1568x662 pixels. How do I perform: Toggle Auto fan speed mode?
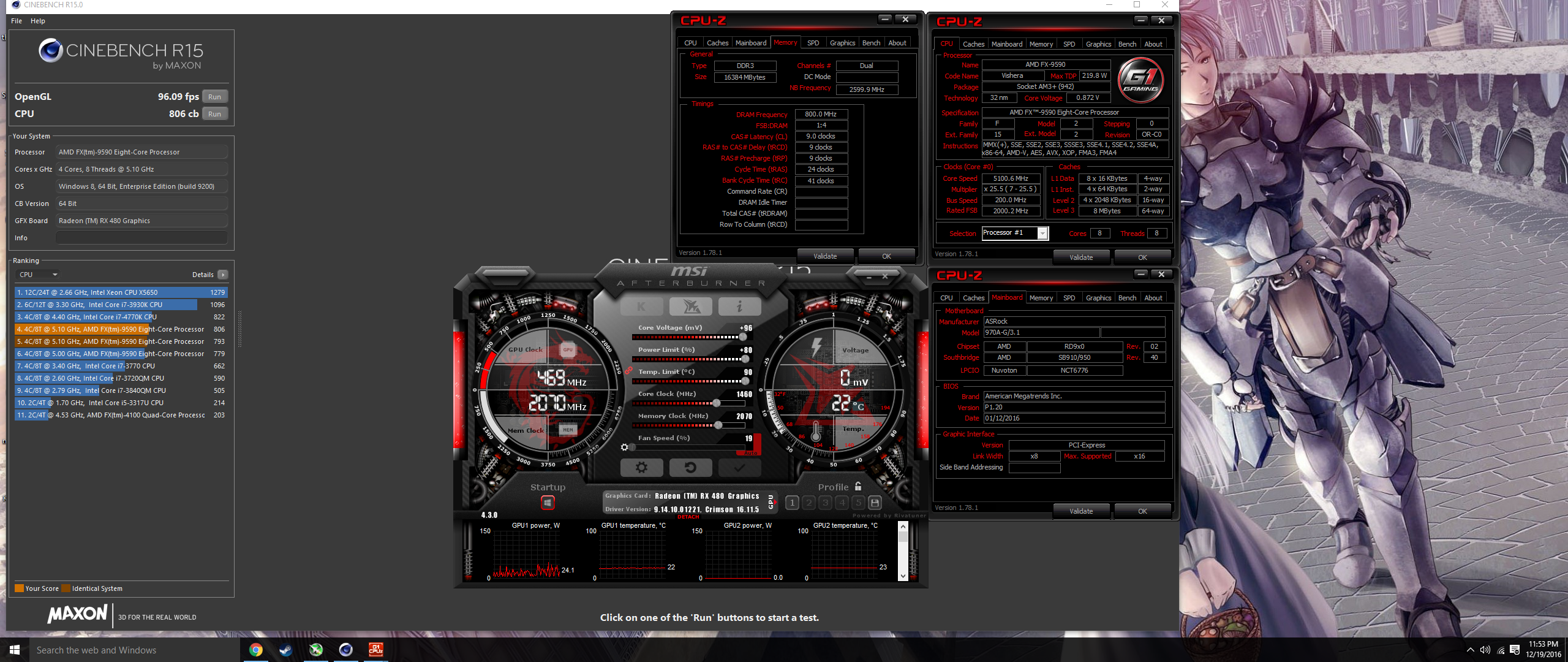[751, 453]
